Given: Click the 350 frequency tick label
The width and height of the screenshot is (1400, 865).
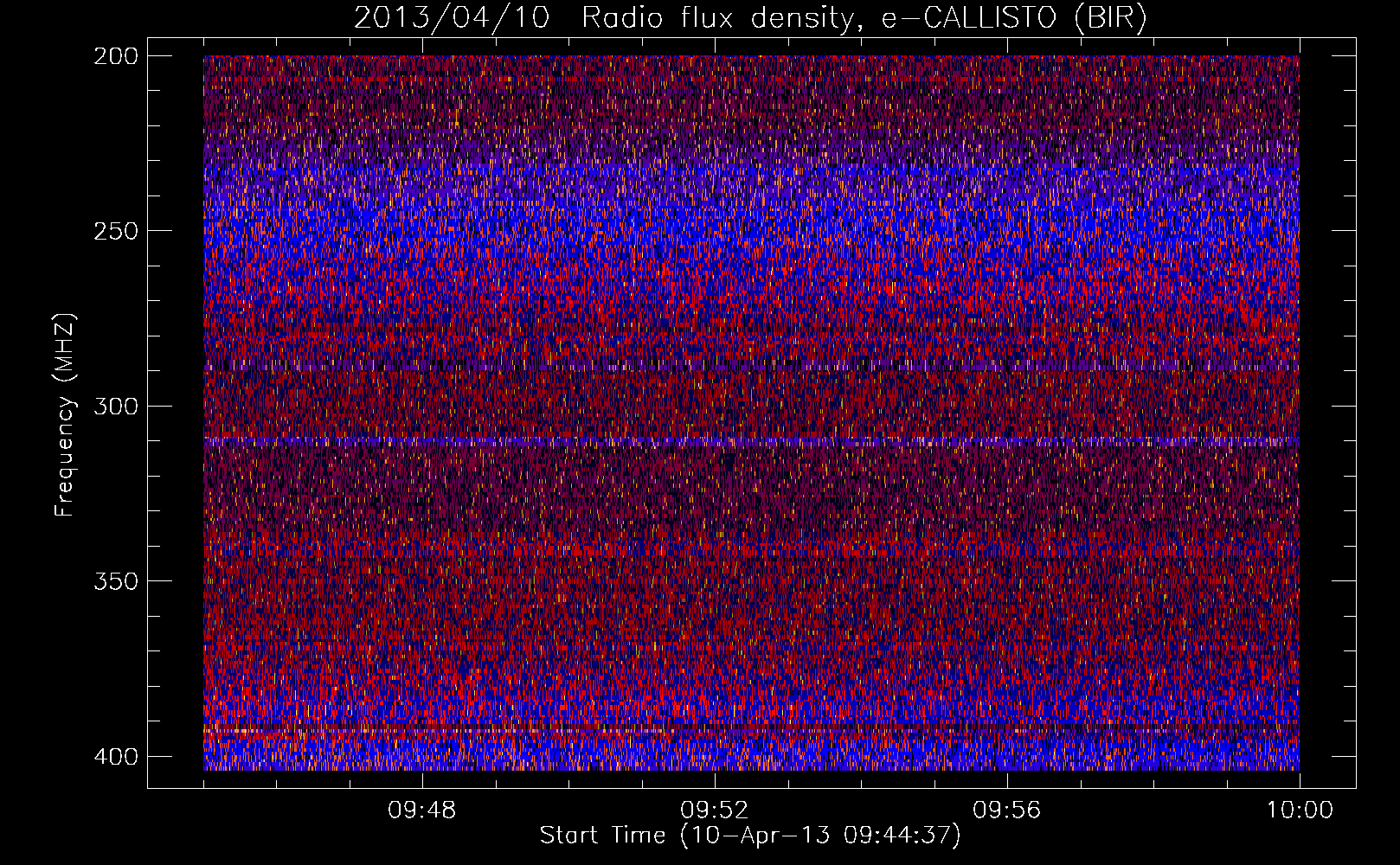Looking at the screenshot, I should pyautogui.click(x=115, y=580).
